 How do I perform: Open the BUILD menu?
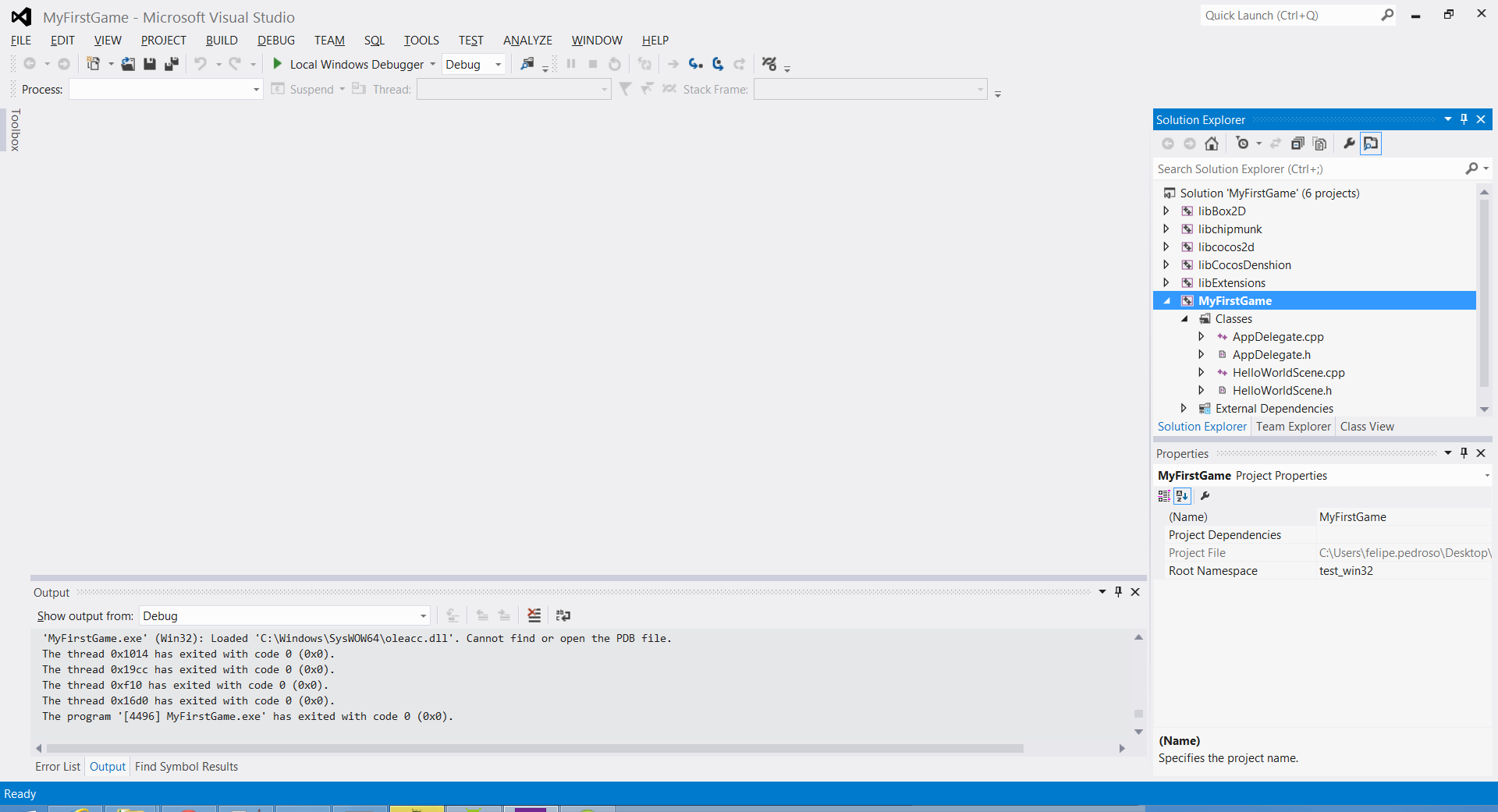coord(222,41)
